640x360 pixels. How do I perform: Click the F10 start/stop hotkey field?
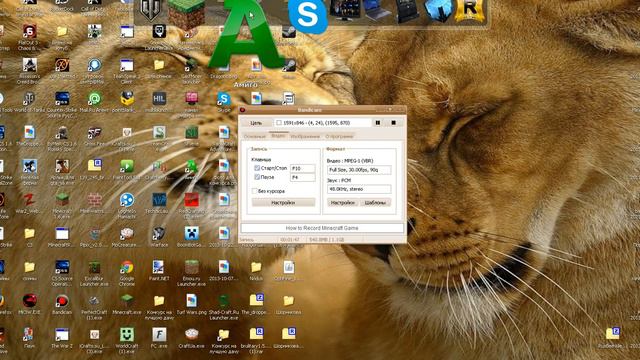coord(302,168)
